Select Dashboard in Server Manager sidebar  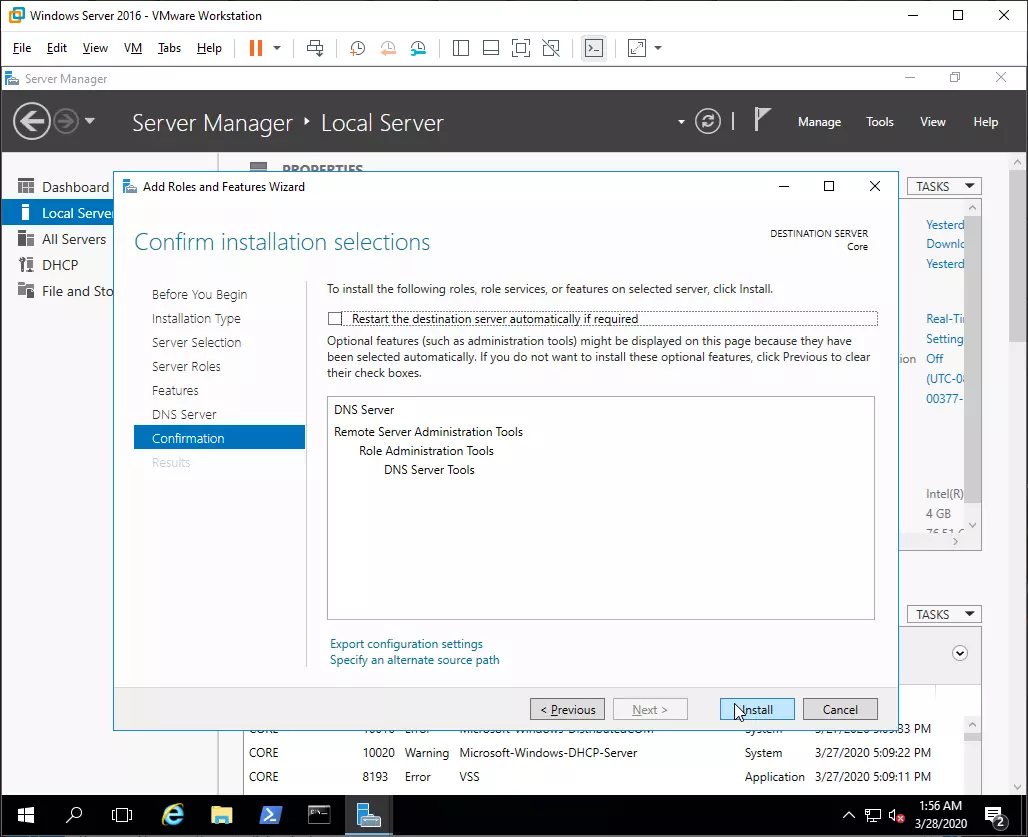click(x=58, y=187)
